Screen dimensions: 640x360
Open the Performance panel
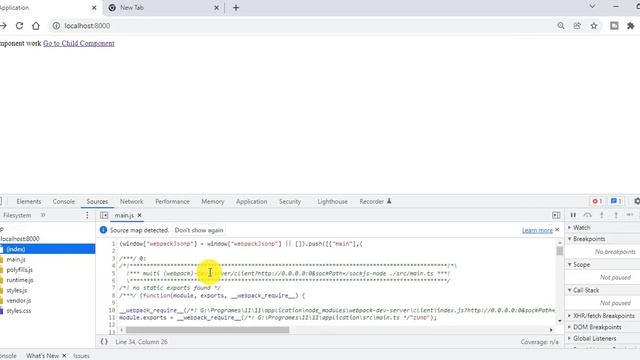(x=172, y=202)
